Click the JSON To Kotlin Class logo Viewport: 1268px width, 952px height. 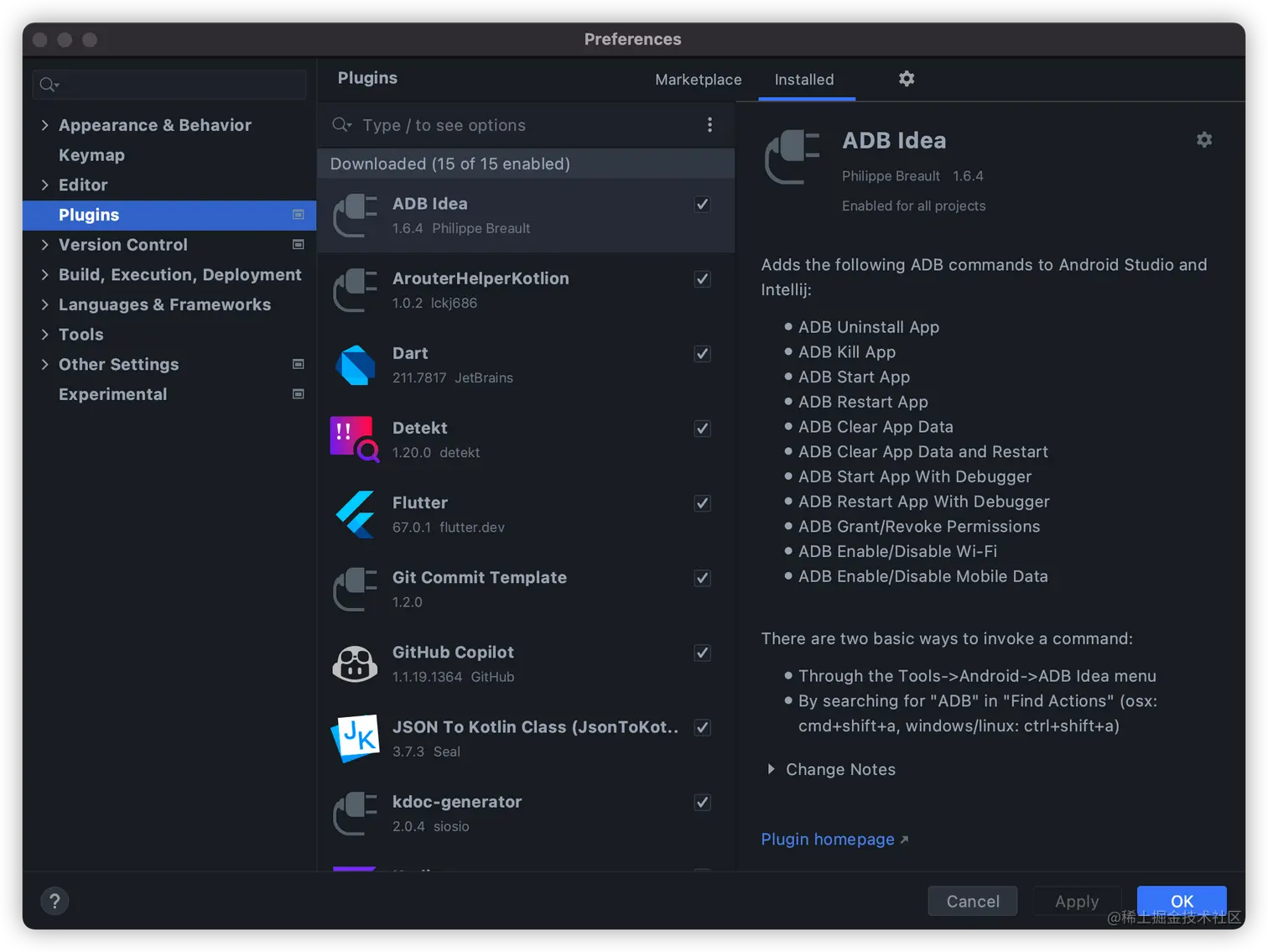click(x=356, y=738)
